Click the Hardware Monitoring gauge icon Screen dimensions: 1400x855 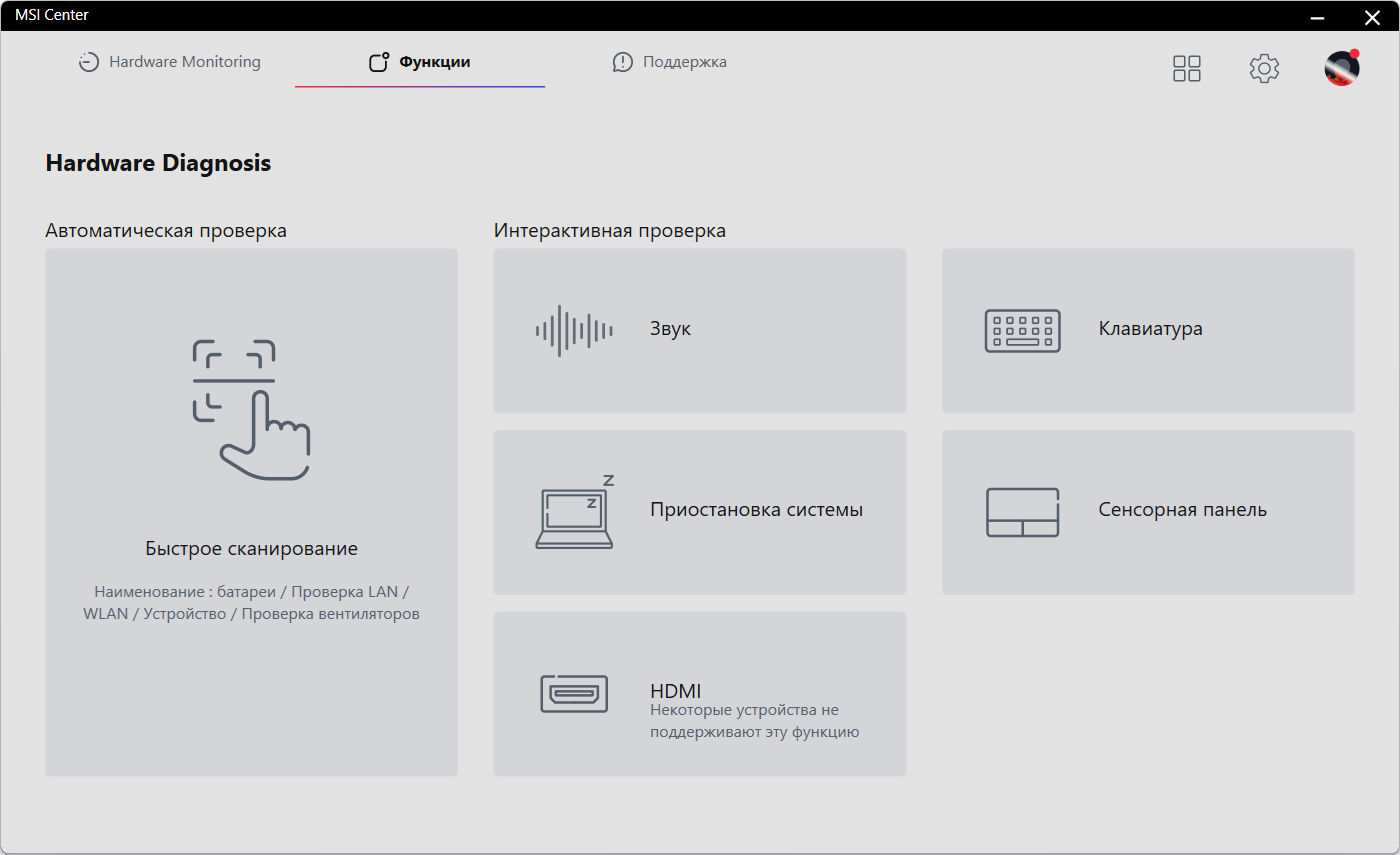point(89,62)
